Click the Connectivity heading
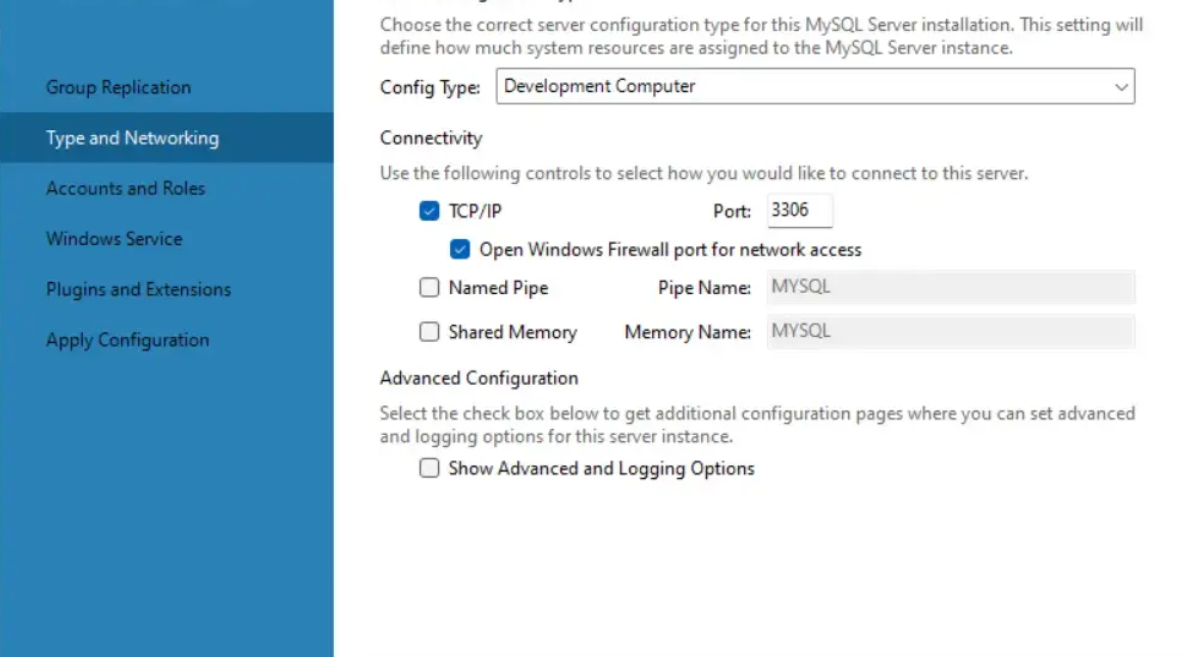 click(431, 138)
